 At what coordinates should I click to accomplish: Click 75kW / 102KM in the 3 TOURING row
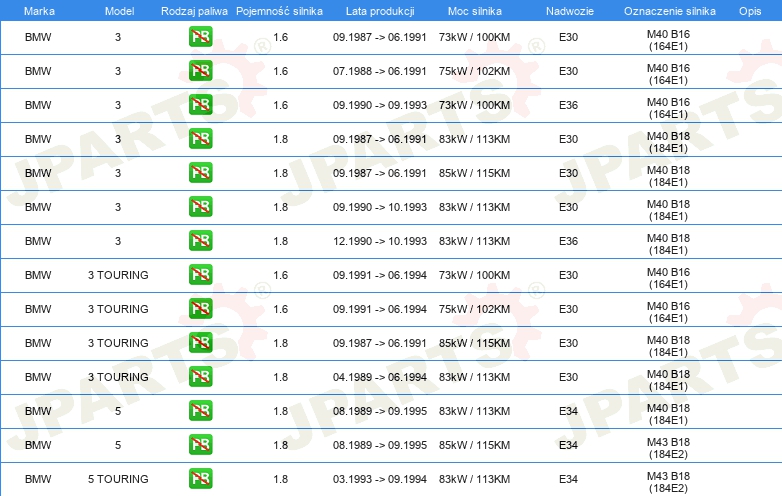474,309
